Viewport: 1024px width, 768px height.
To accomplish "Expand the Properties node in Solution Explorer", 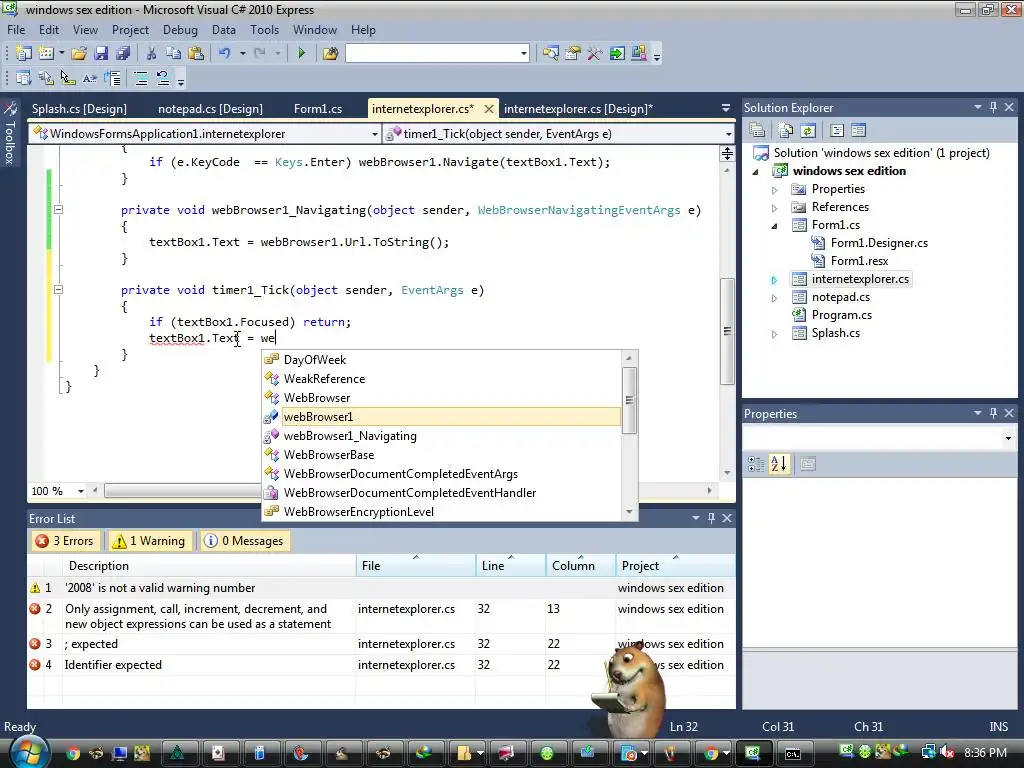I will pos(775,190).
